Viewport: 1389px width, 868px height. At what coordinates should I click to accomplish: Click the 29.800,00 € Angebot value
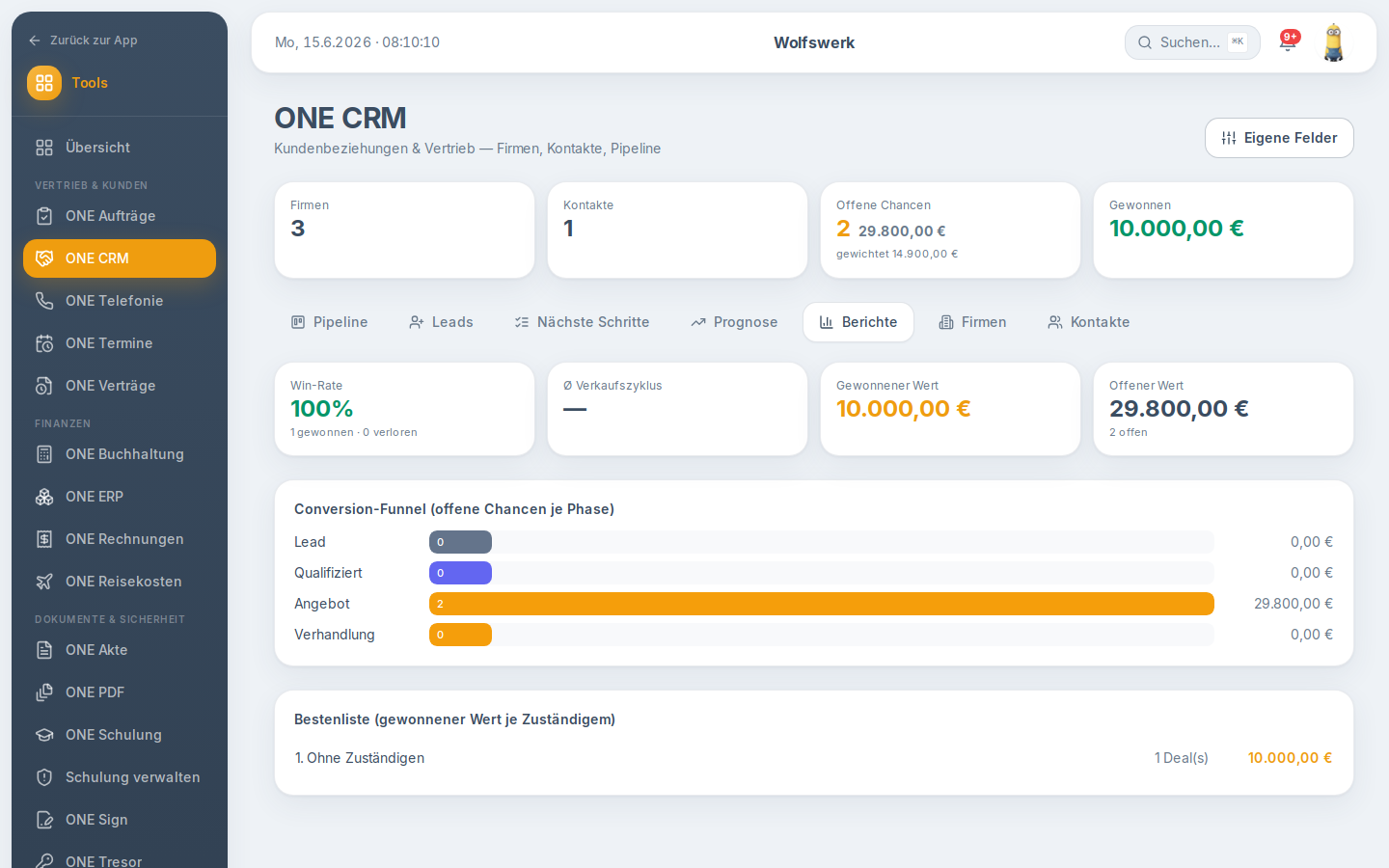(x=1294, y=604)
